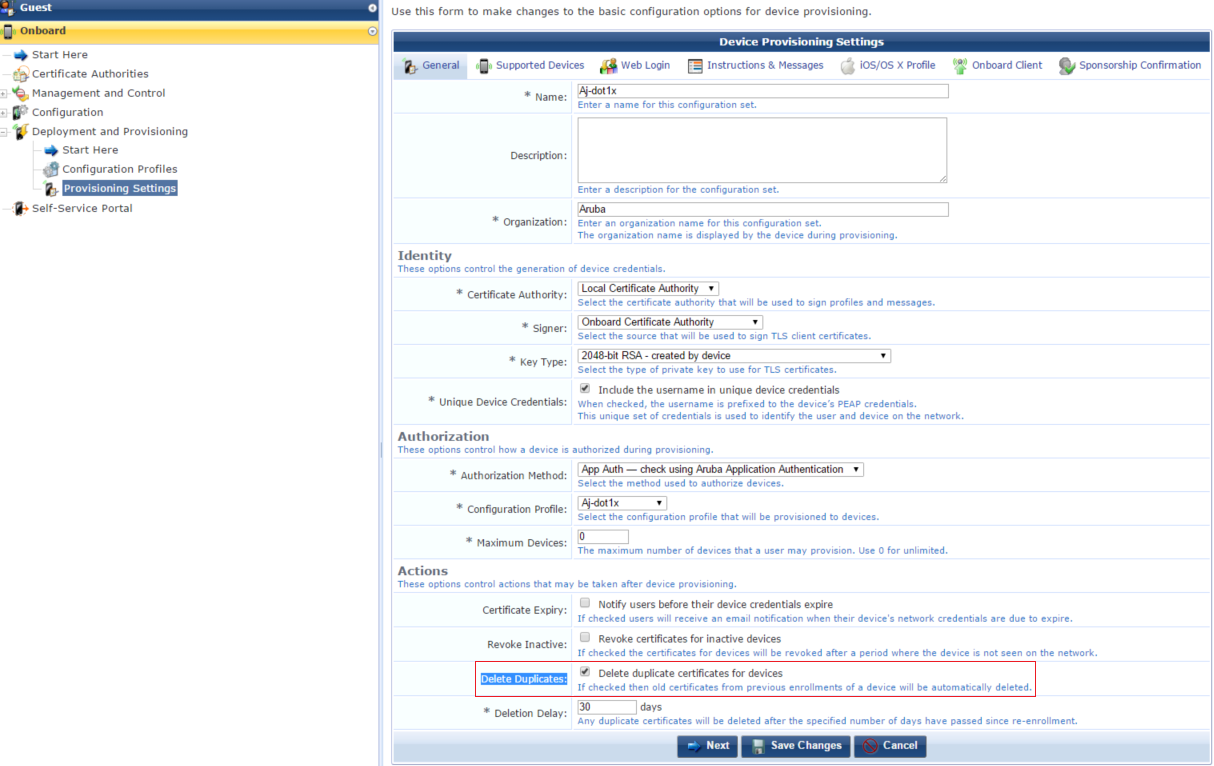This screenshot has width=1214, height=766.
Task: Focus the Description text area
Action: click(x=763, y=150)
